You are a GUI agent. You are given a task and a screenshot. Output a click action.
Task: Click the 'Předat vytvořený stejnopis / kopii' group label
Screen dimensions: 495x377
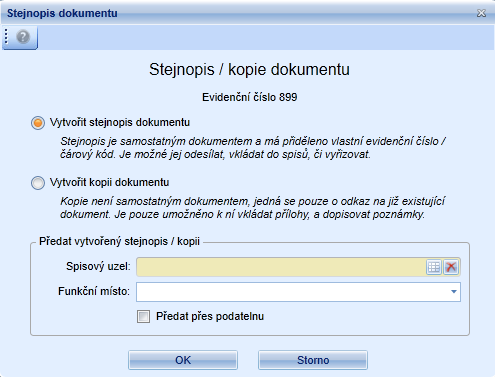119,241
